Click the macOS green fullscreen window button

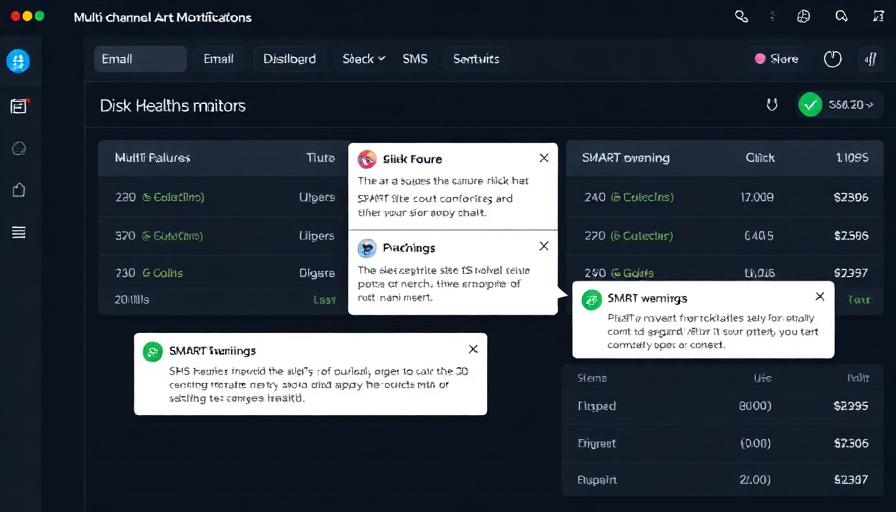point(39,16)
